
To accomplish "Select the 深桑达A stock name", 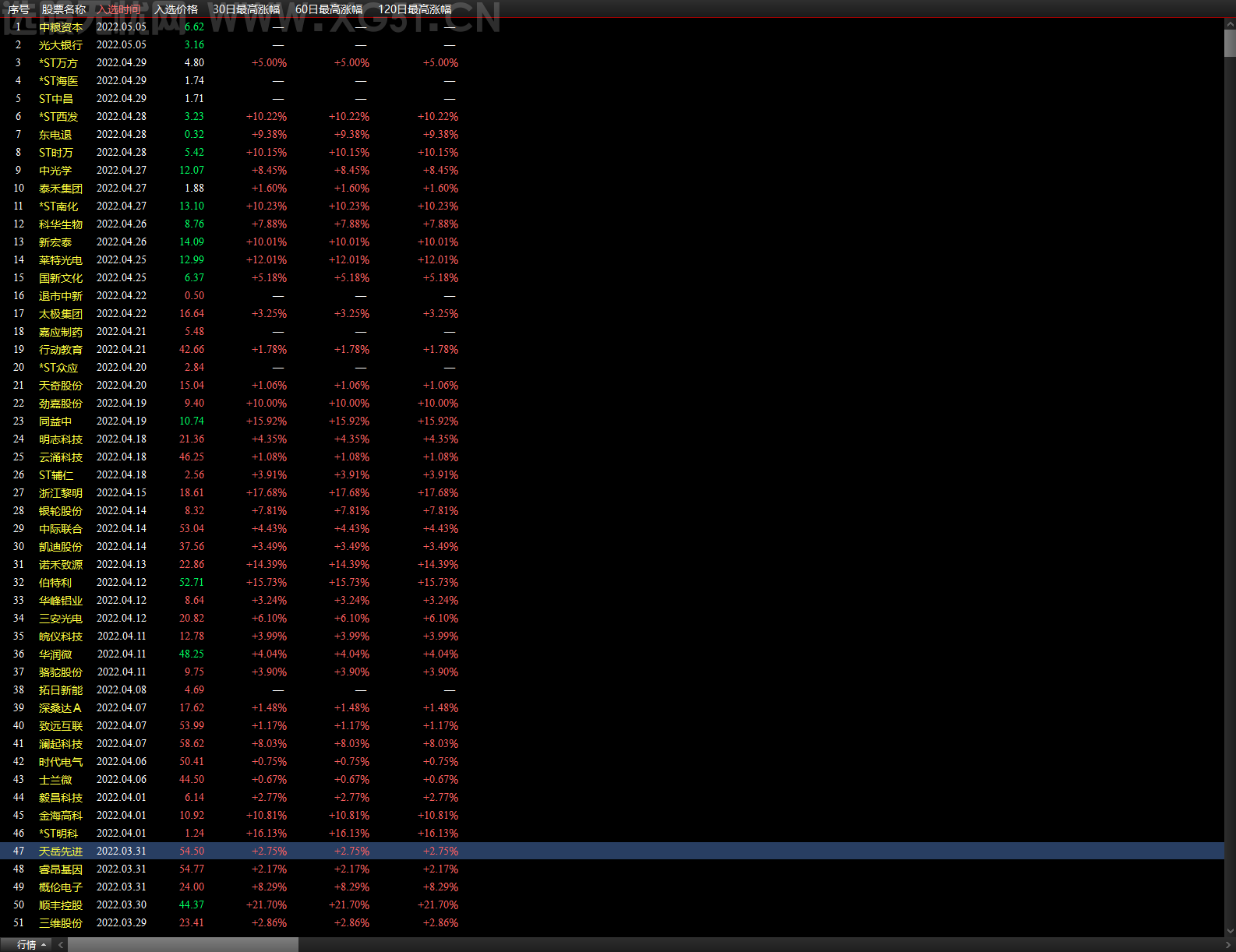I will point(60,708).
